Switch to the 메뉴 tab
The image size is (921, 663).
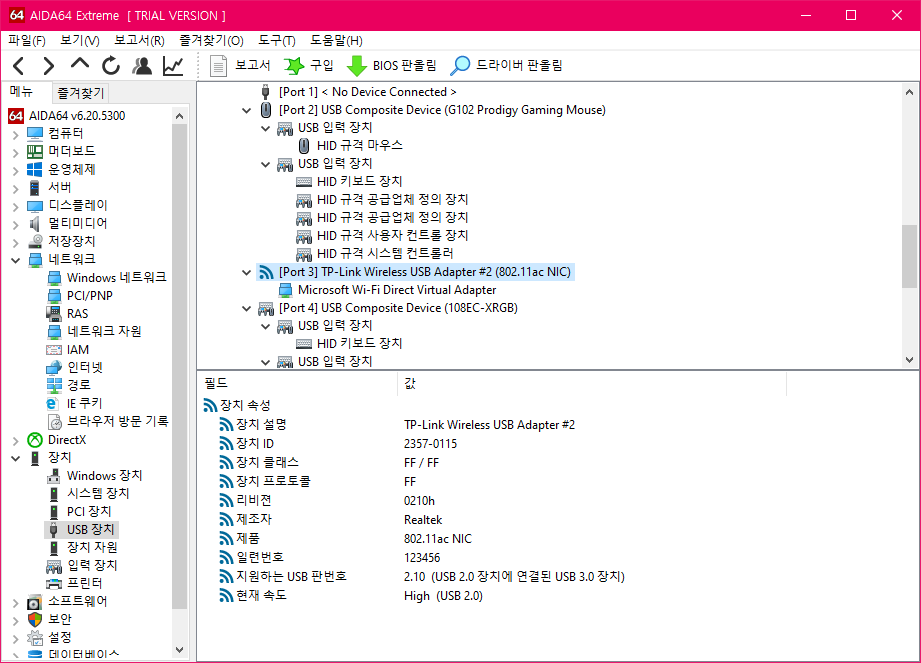pos(21,92)
